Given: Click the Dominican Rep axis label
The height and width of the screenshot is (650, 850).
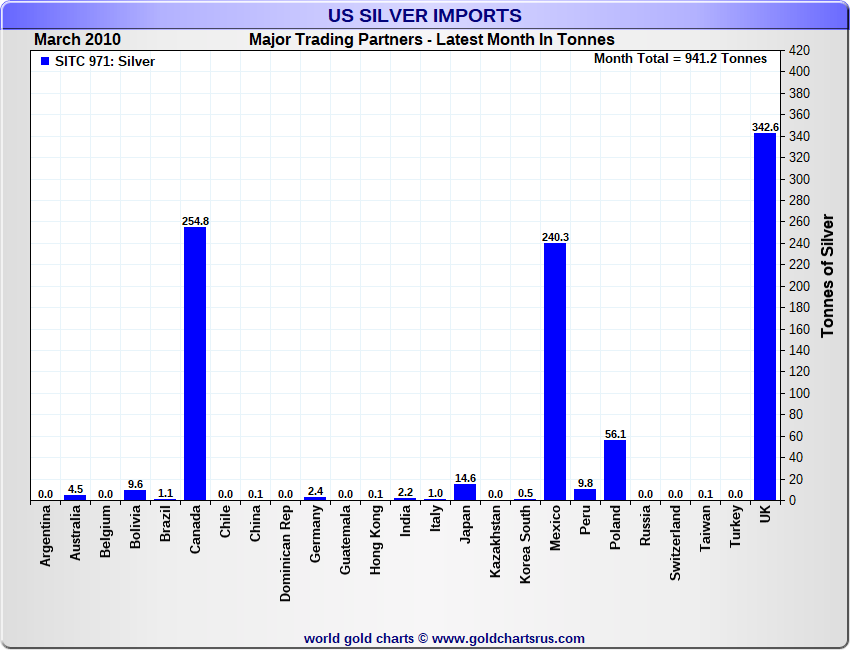Looking at the screenshot, I should coord(286,558).
